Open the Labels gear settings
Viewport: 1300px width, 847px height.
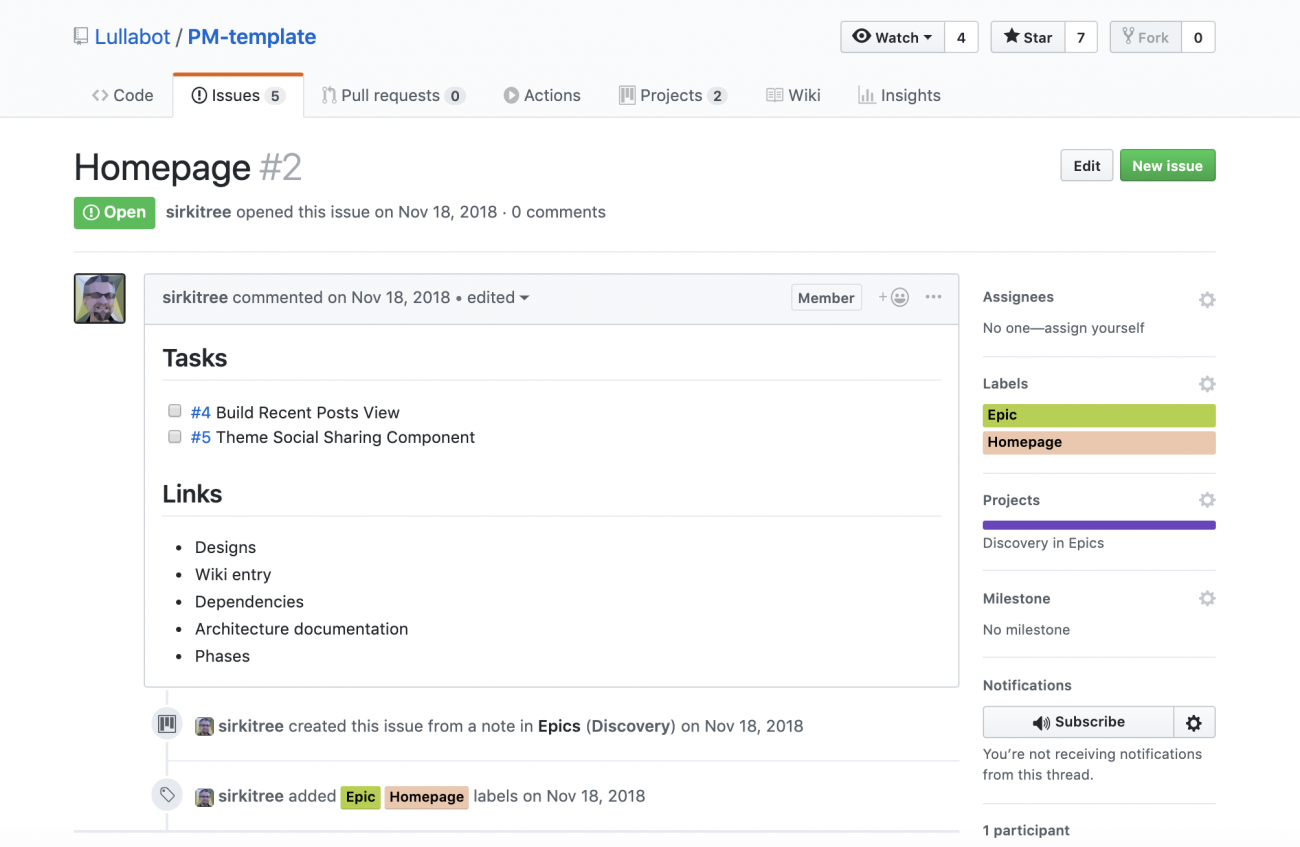click(x=1207, y=384)
